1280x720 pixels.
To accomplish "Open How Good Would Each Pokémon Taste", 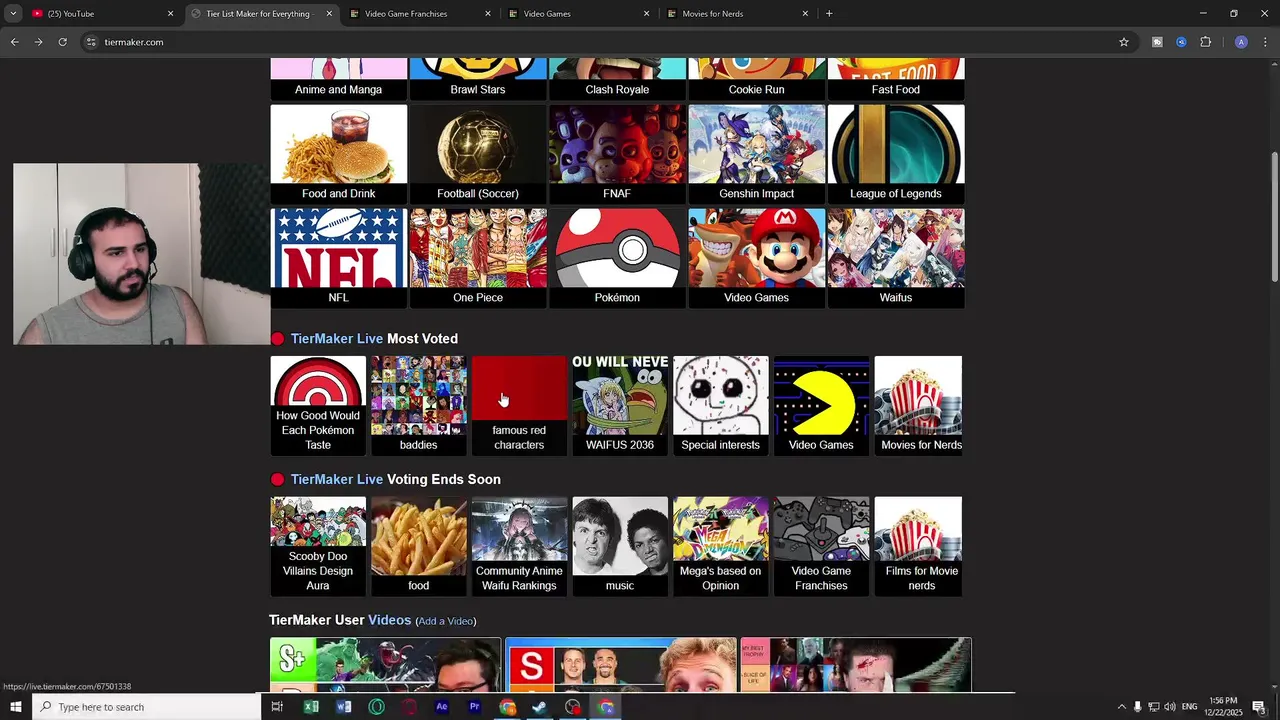I will coord(318,405).
